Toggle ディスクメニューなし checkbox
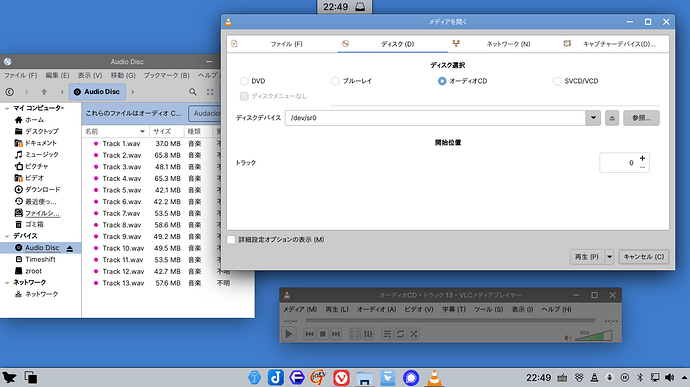690x387 pixels. (x=244, y=96)
